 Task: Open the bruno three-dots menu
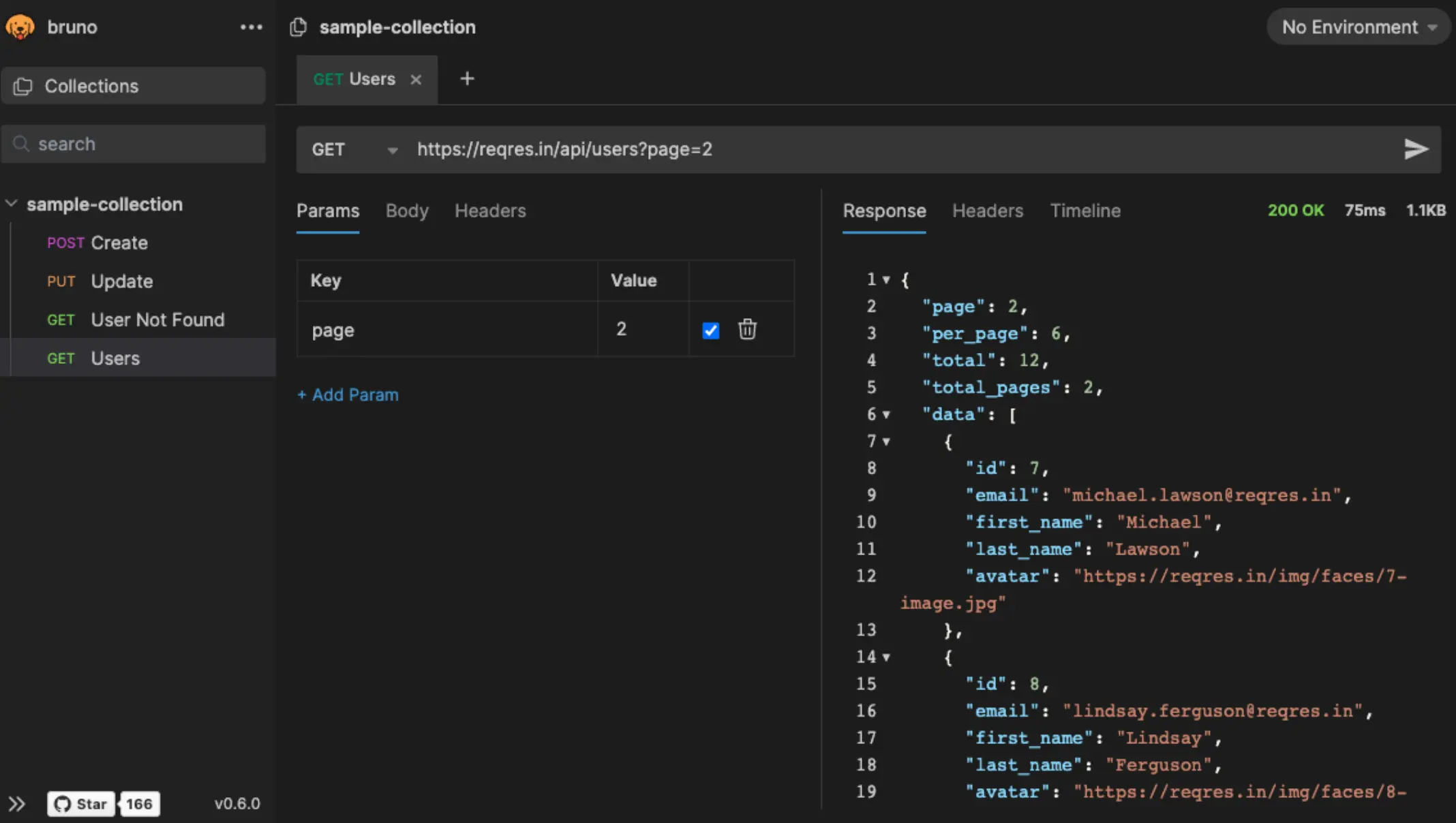pyautogui.click(x=251, y=27)
